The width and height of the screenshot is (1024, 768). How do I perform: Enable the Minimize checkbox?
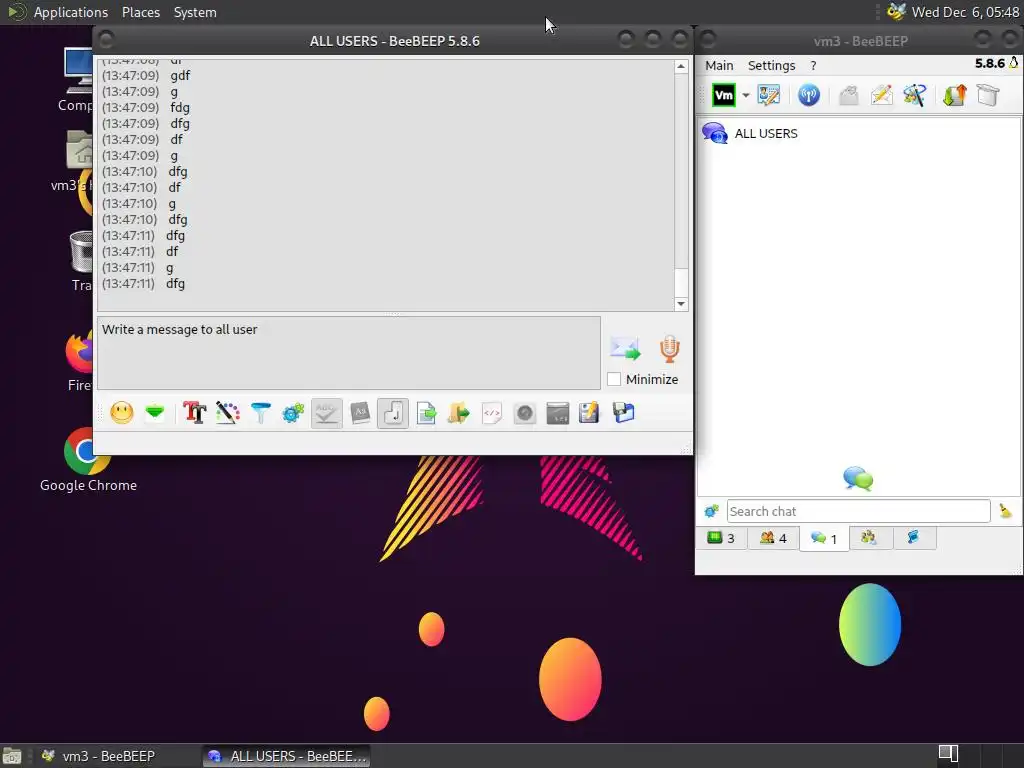click(614, 379)
